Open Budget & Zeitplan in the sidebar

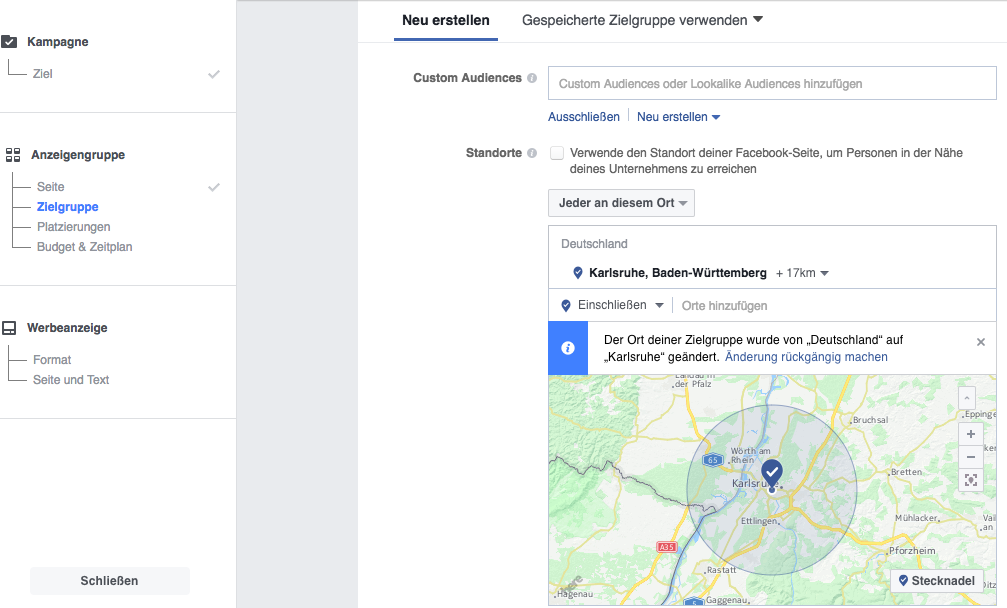click(84, 247)
